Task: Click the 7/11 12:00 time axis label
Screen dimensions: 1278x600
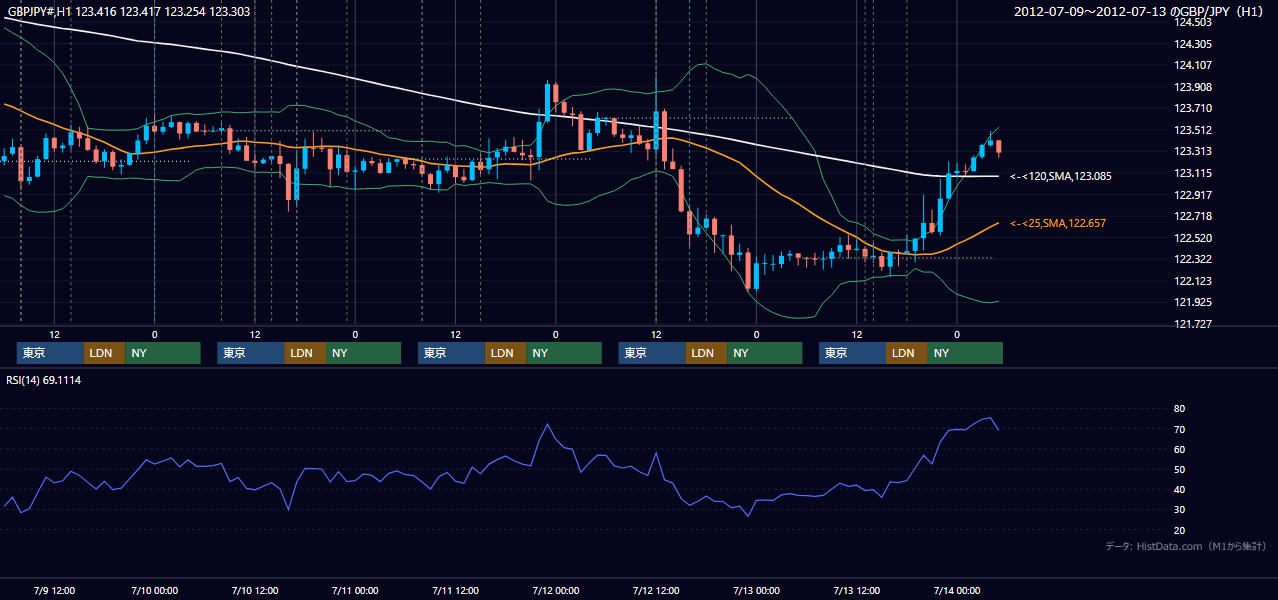Action: click(x=455, y=590)
